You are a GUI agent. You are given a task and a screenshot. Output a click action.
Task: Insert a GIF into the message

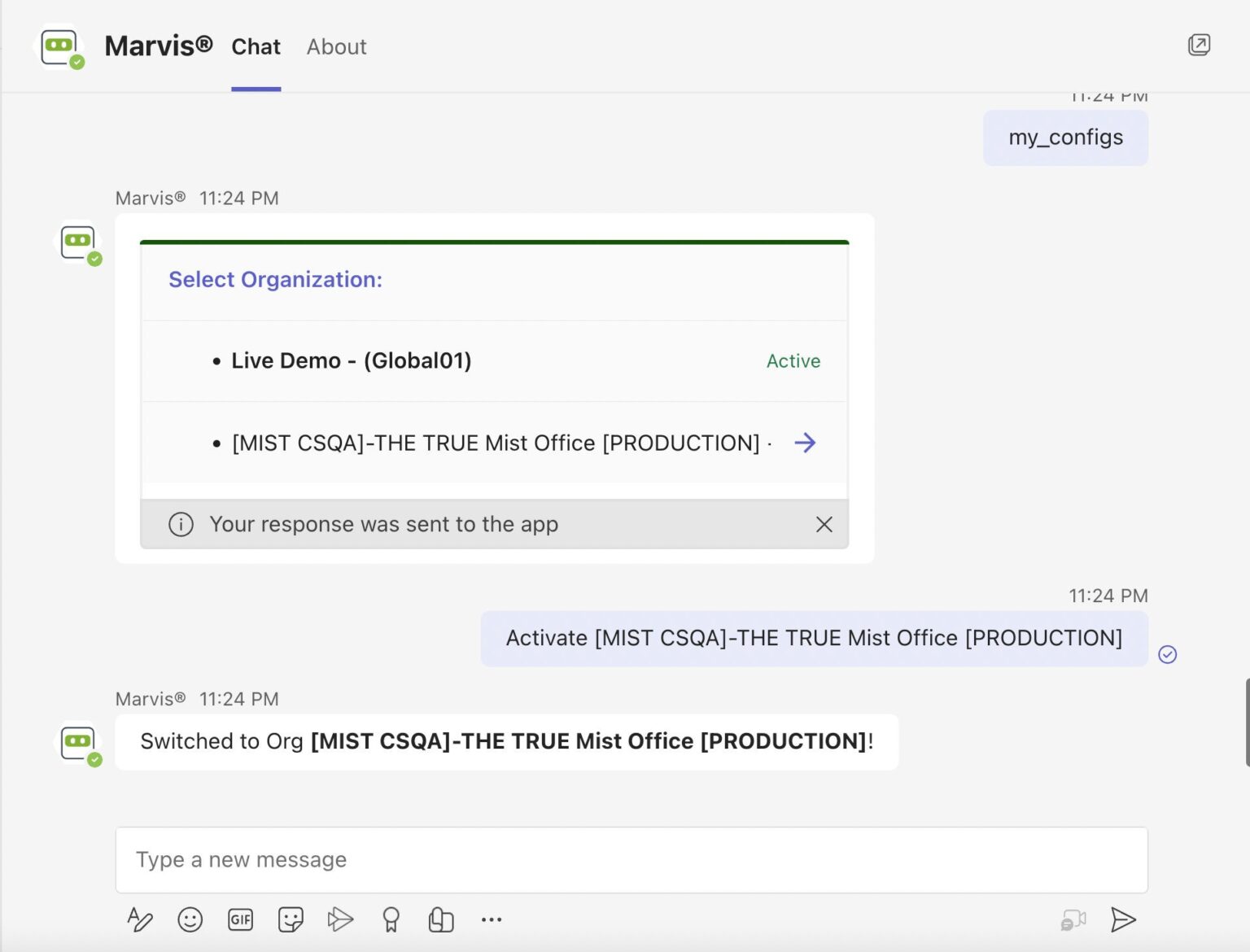(240, 919)
